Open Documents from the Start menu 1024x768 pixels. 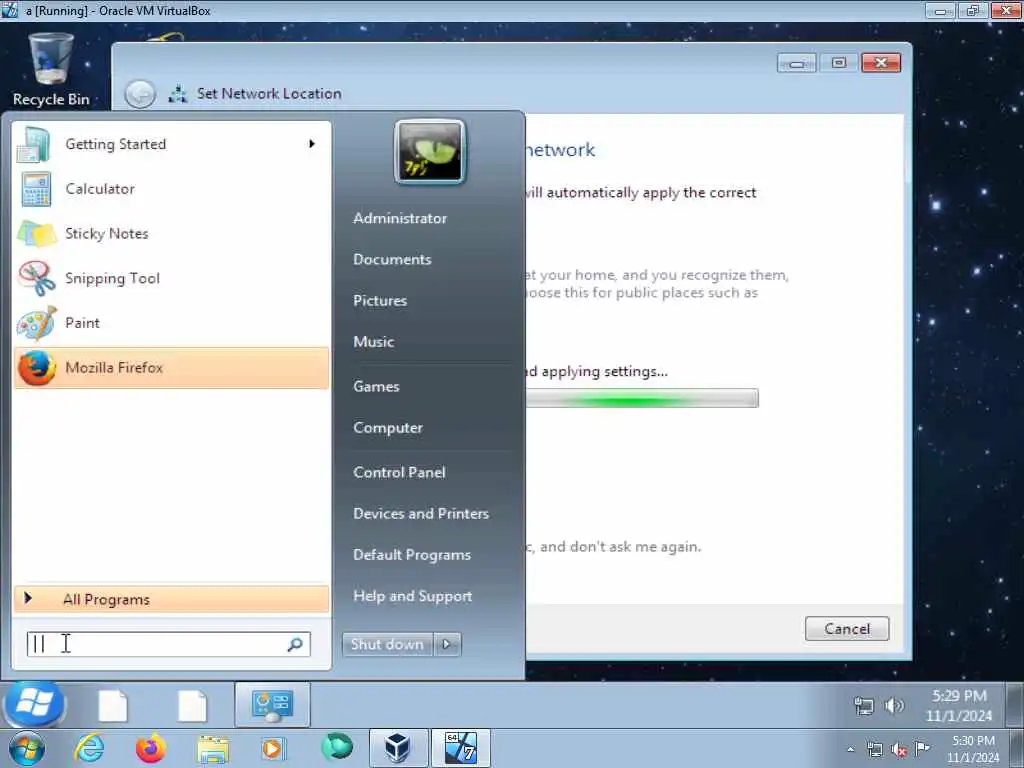[392, 260]
